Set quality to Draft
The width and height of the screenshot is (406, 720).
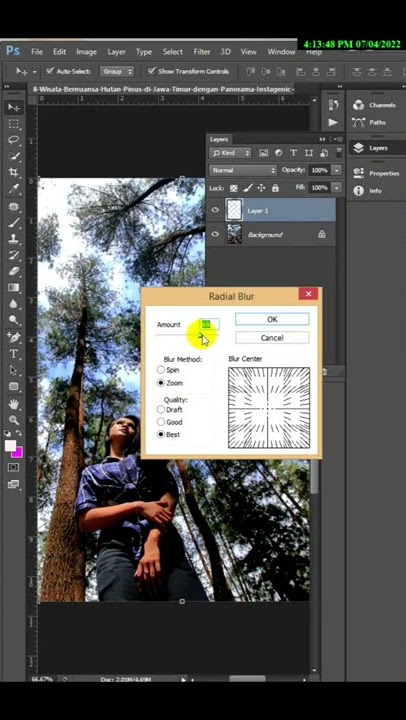[x=161, y=409]
